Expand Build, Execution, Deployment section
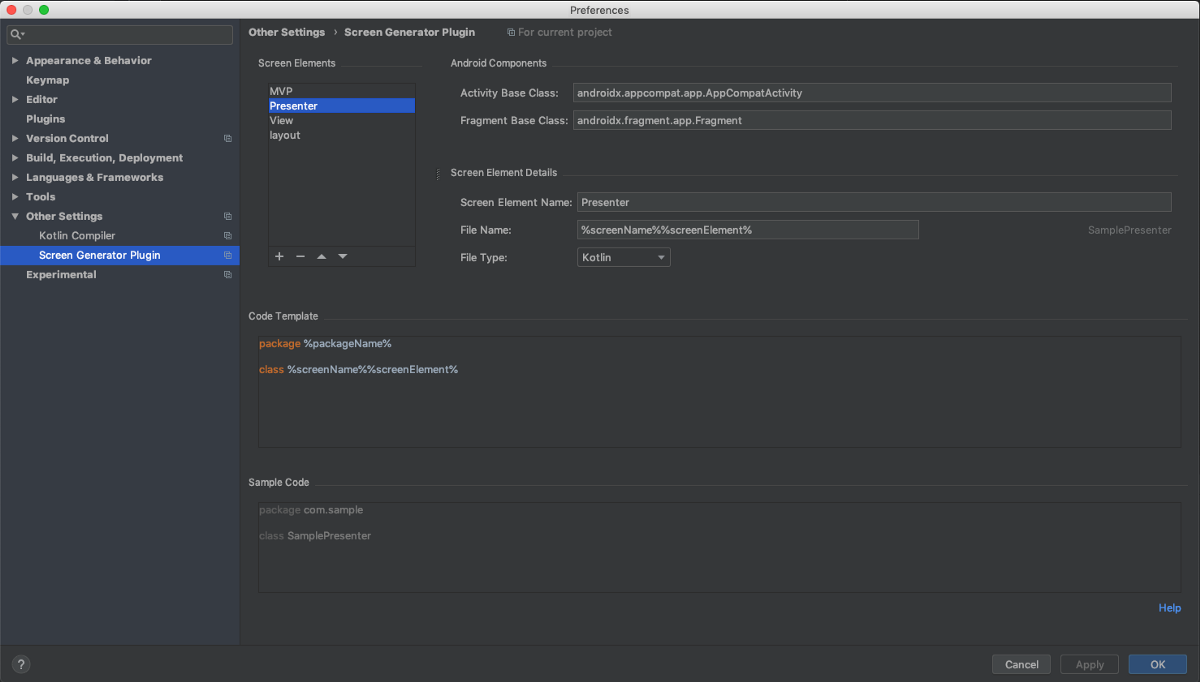Screen dimensions: 1200x682 (x=15, y=158)
